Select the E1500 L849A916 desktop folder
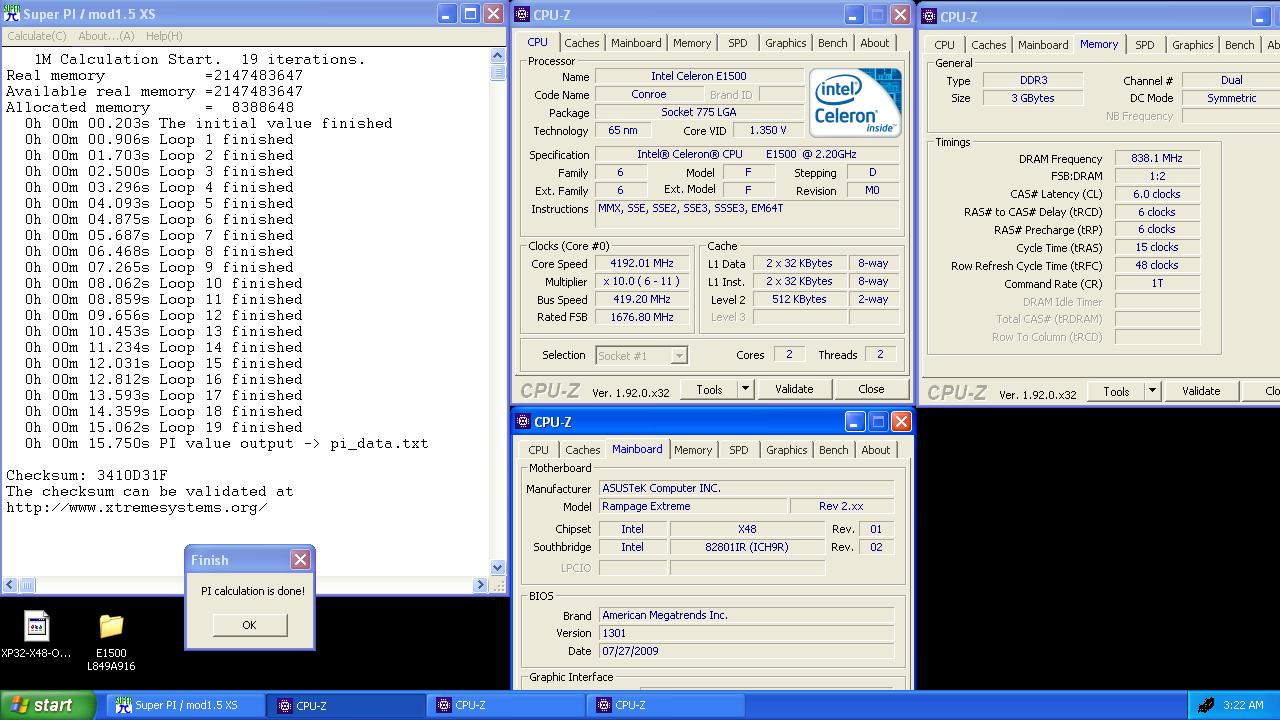Screen dimensions: 1280x720 coord(111,626)
